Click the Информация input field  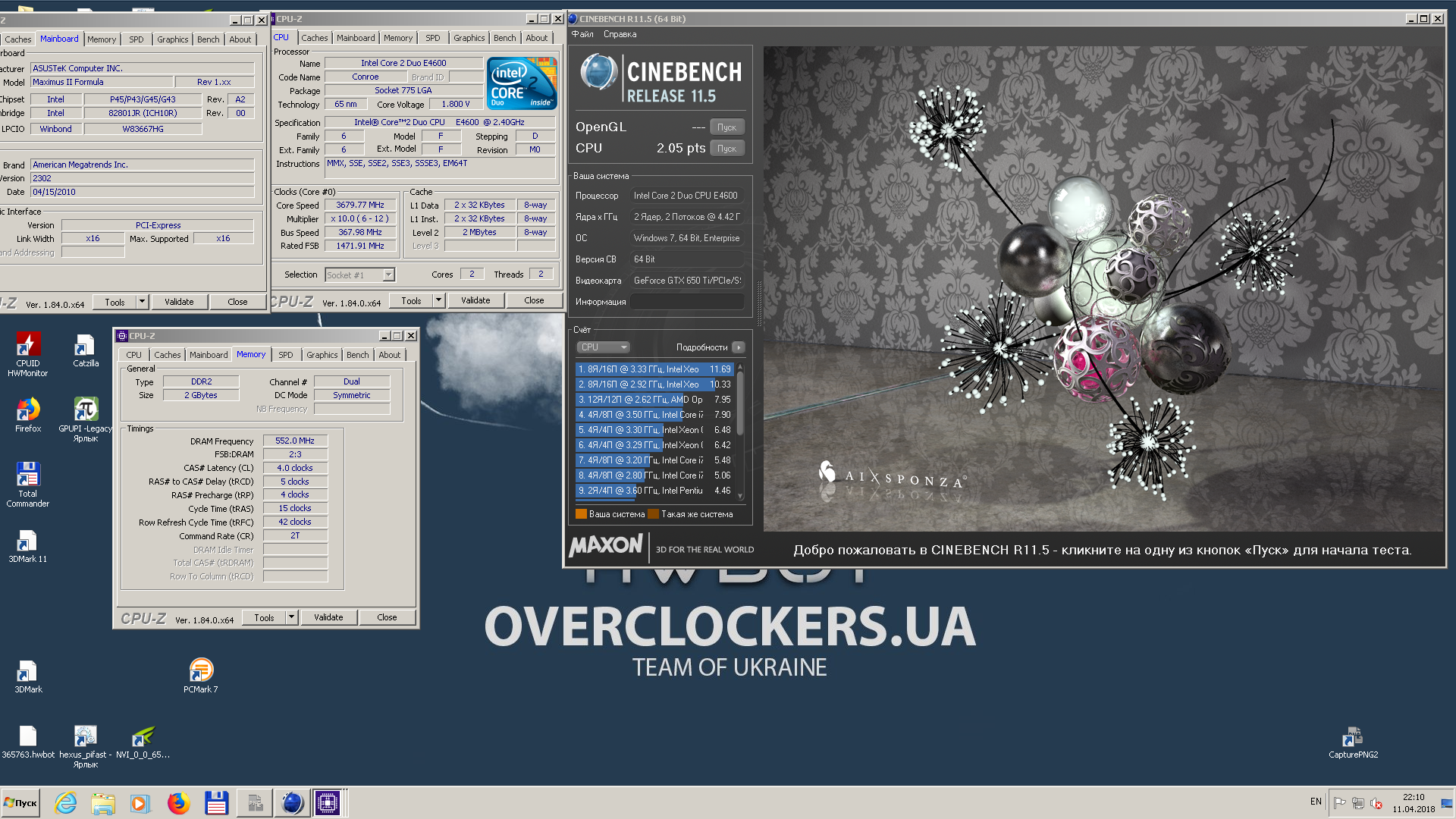(x=687, y=302)
